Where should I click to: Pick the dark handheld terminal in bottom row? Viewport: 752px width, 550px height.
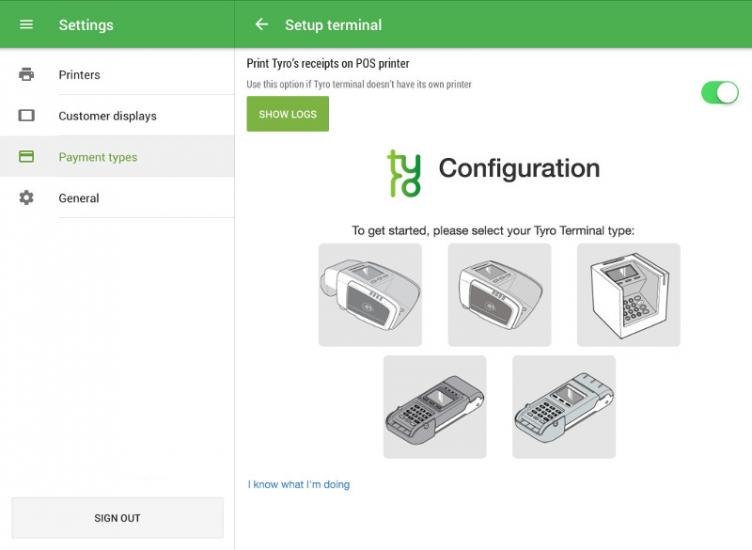coord(435,407)
